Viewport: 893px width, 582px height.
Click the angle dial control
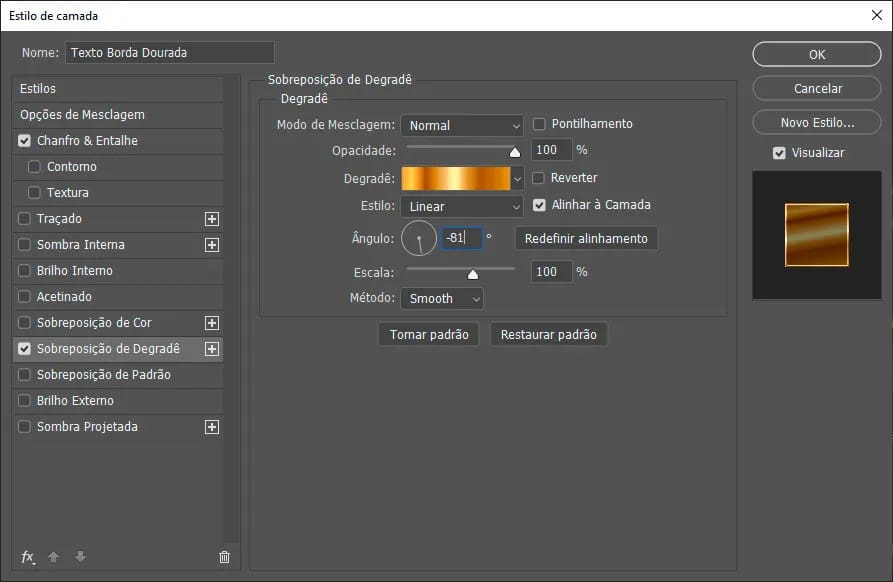pos(419,238)
